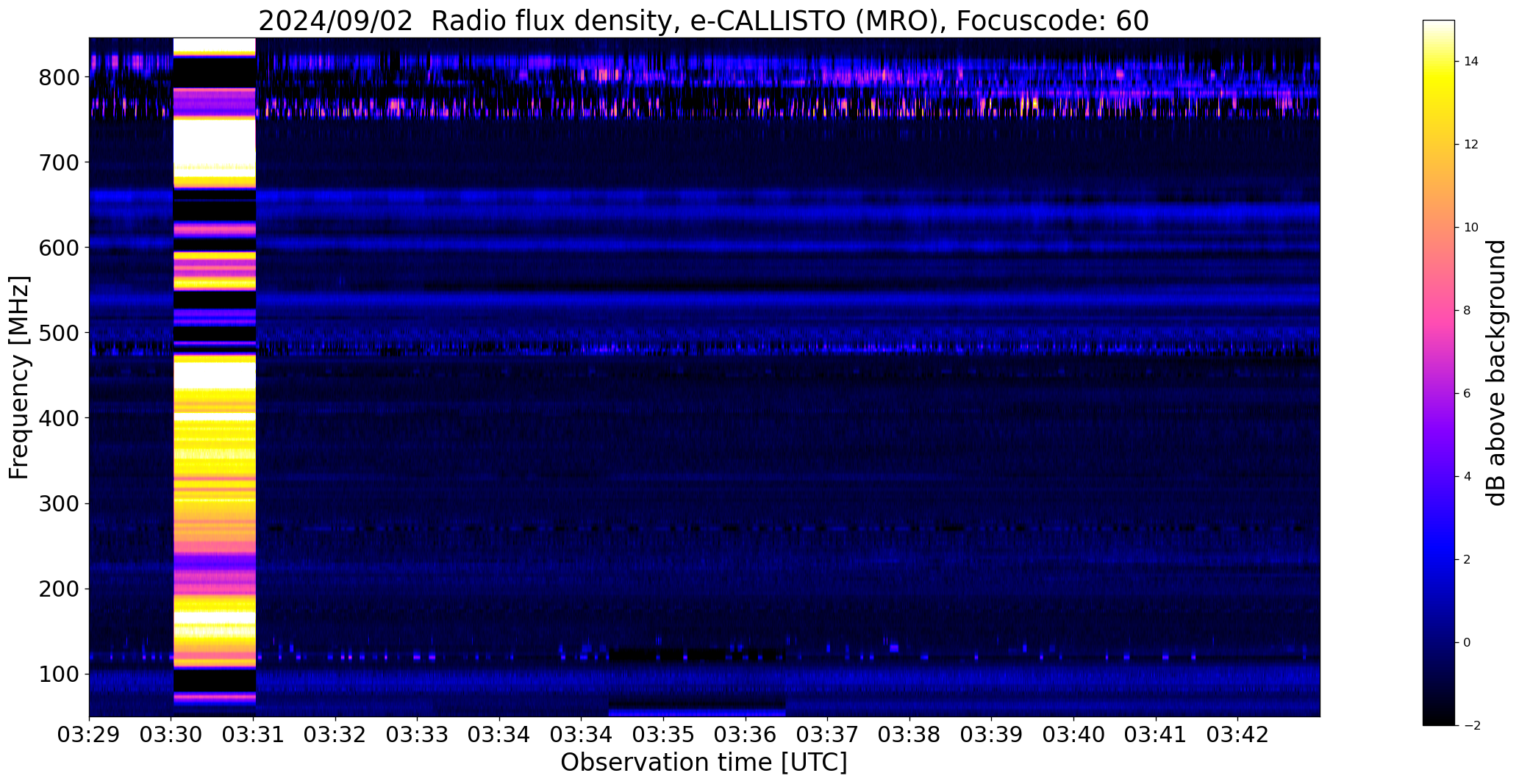Click the 600 frequency tick label
The height and width of the screenshot is (784, 1519).
59,248
